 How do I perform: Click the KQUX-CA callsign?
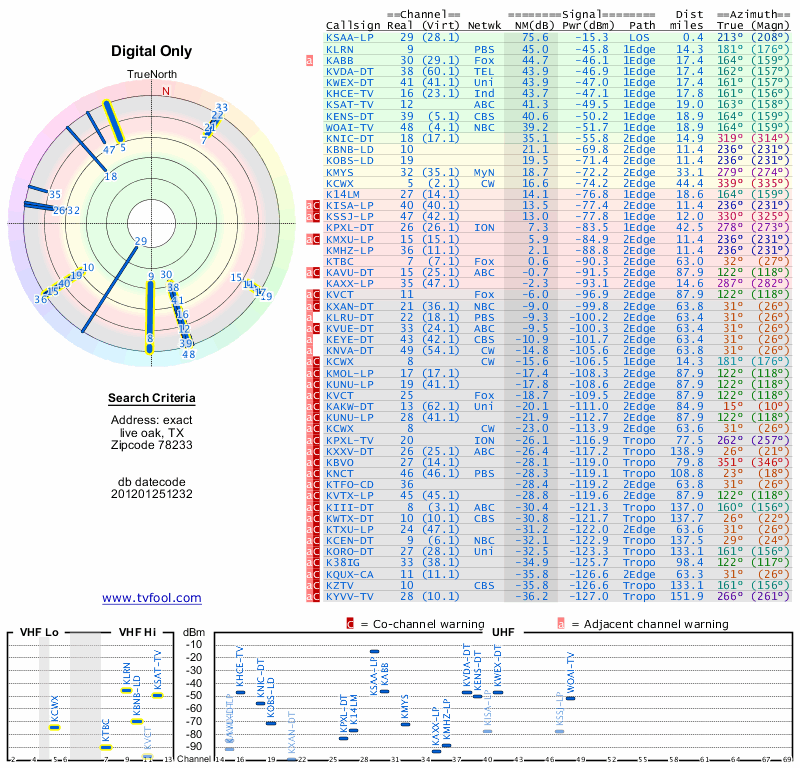(x=349, y=575)
